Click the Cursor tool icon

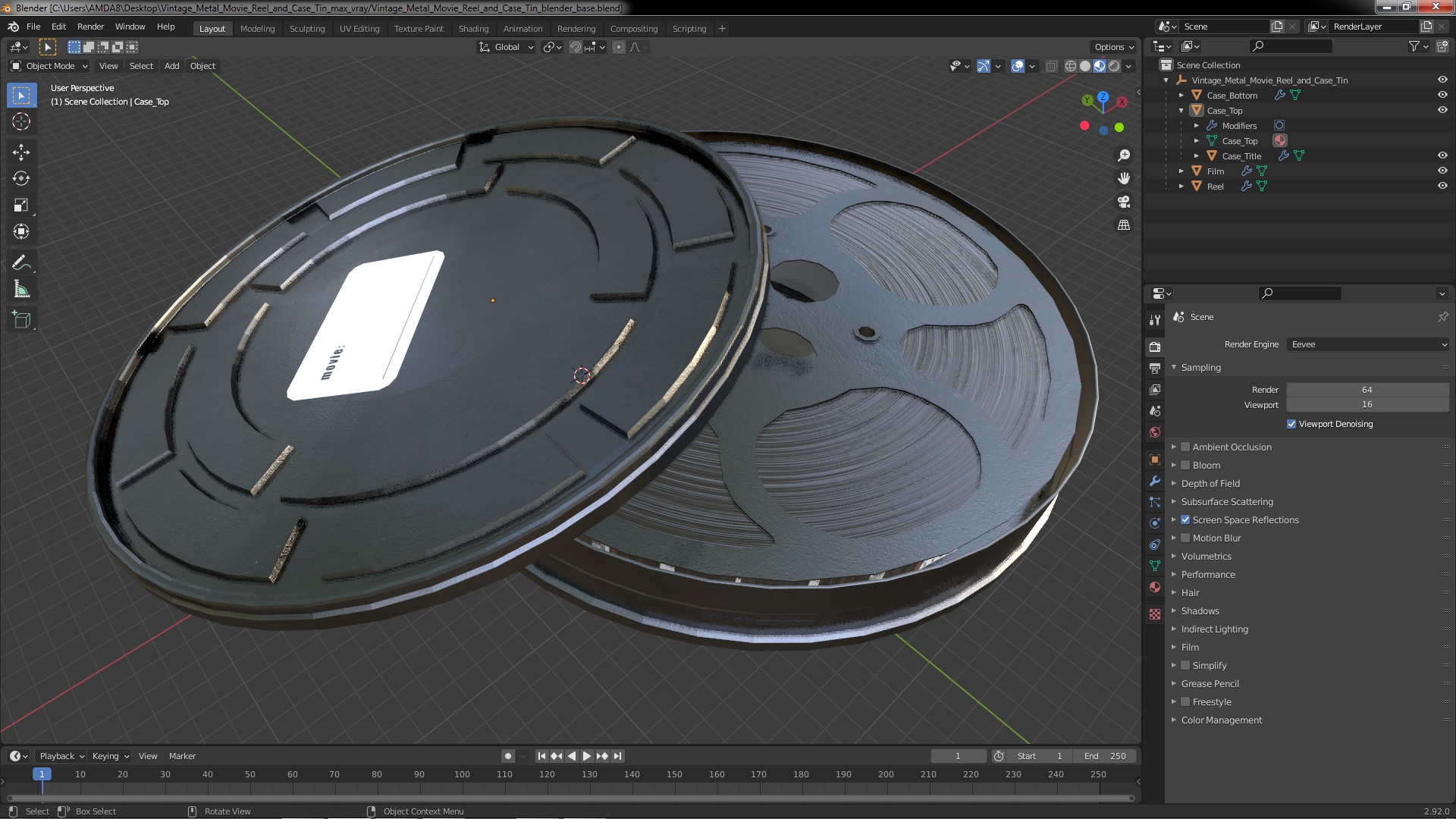click(x=21, y=121)
